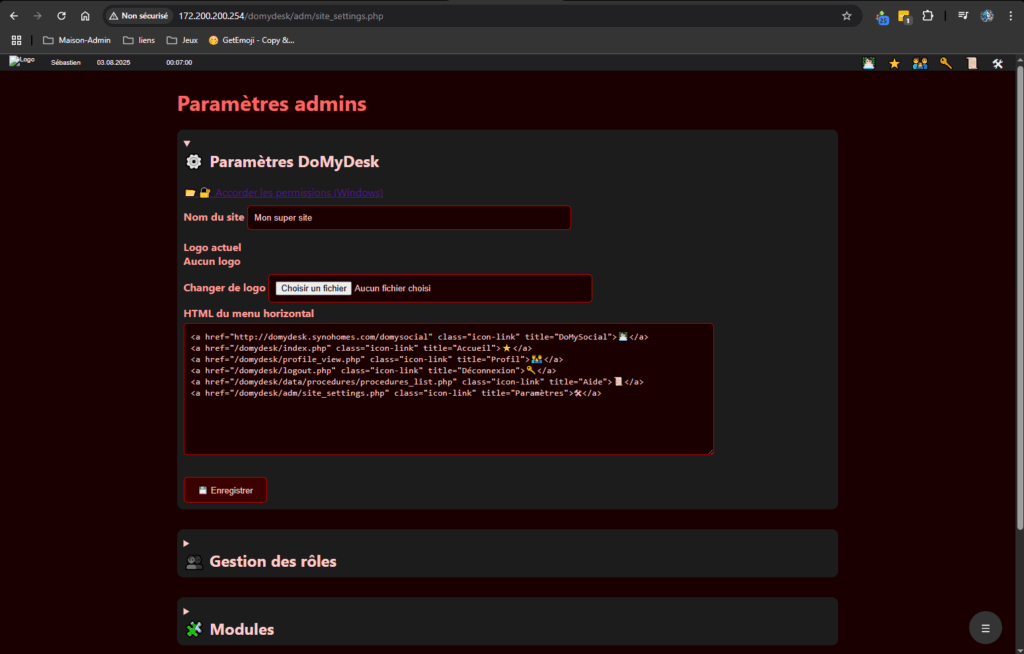
Task: Collapse the Paramètres DoMyDesk section
Action: pos(187,144)
